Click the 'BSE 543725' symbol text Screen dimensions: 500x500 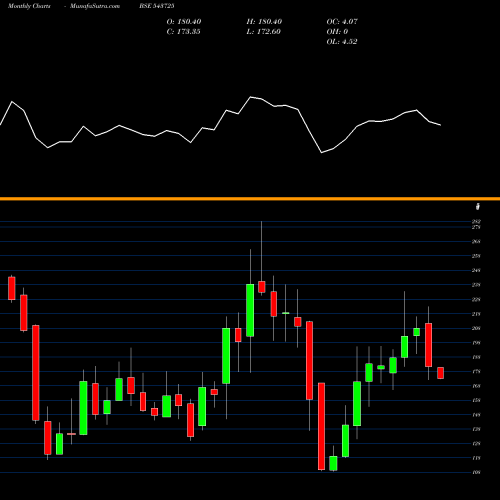point(157,6)
